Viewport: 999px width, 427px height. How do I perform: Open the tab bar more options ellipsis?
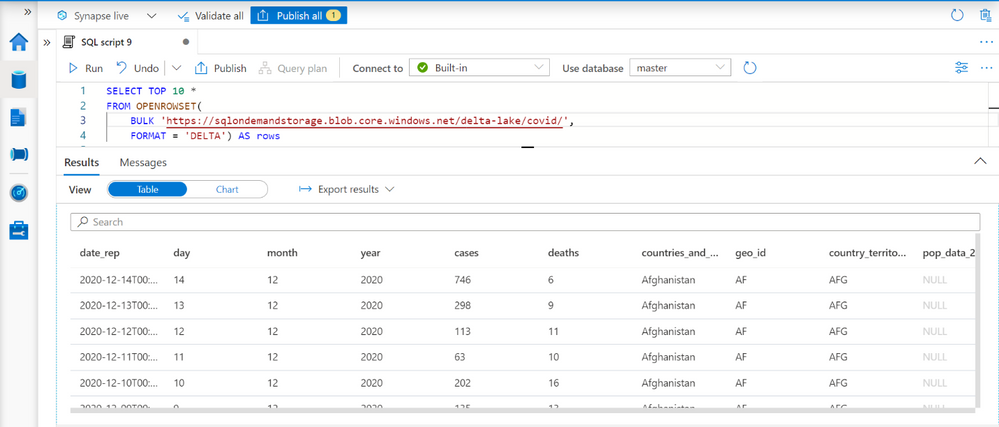[986, 42]
